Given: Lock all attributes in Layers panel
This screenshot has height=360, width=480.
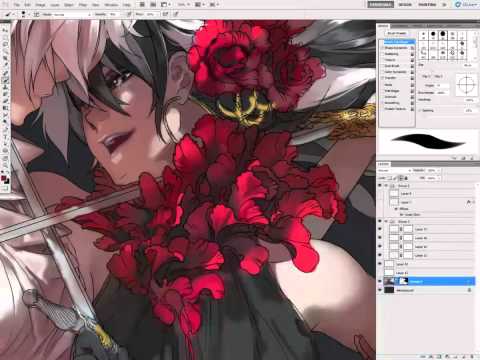Looking at the screenshot, I should (406, 178).
